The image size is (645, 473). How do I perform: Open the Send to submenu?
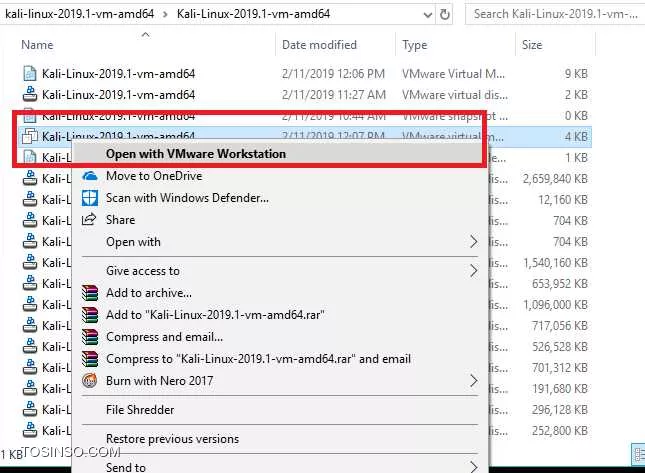280,467
